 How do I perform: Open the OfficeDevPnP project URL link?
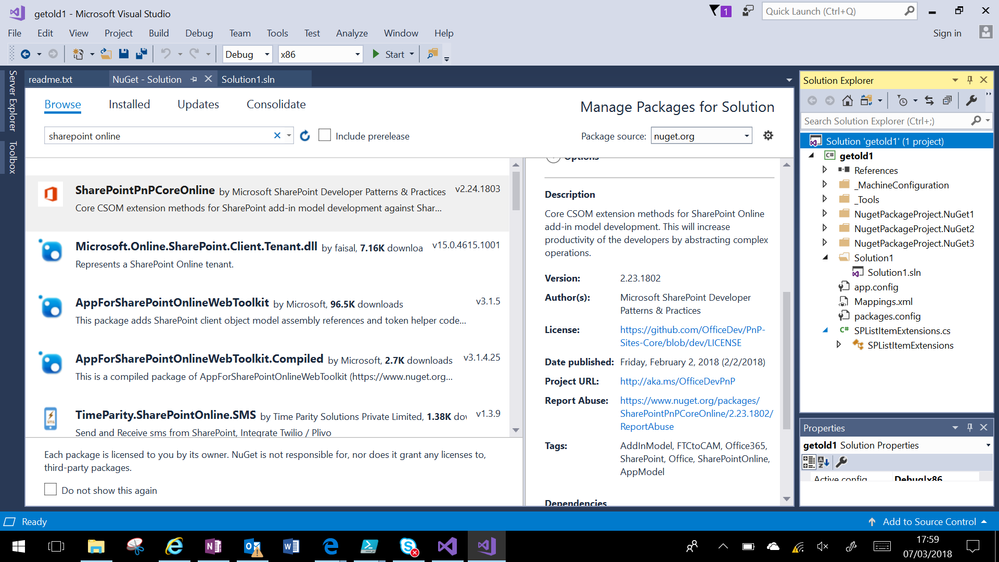pyautogui.click(x=677, y=381)
